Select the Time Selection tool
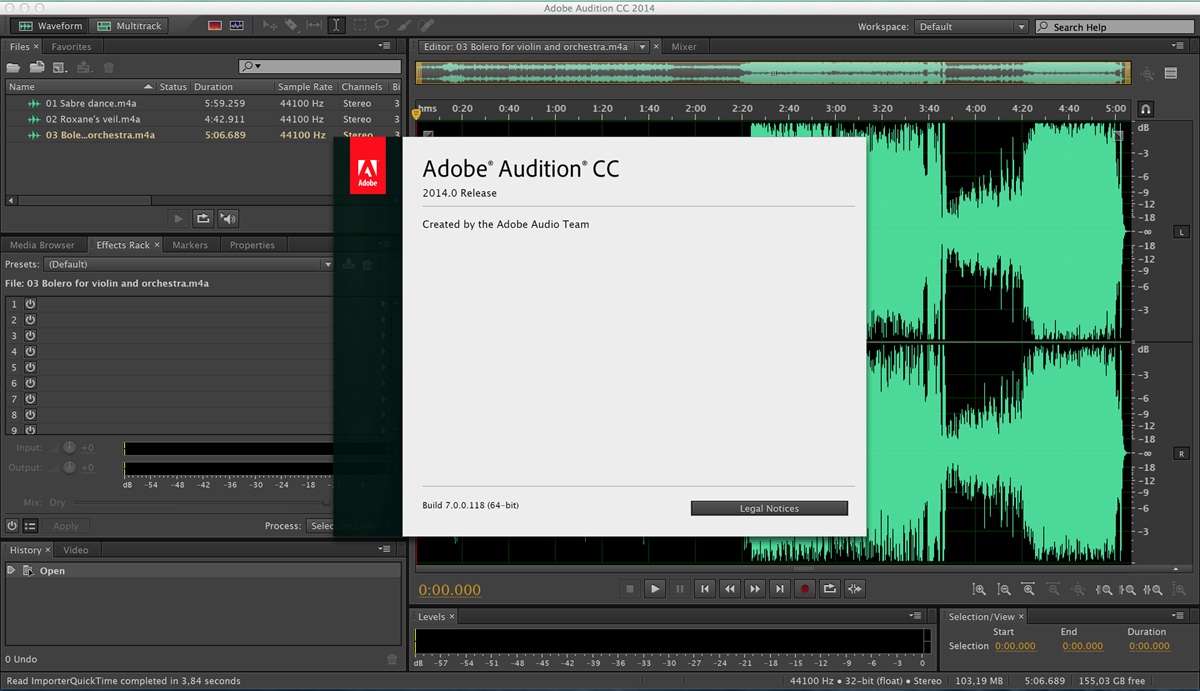1200x691 pixels. 337,26
